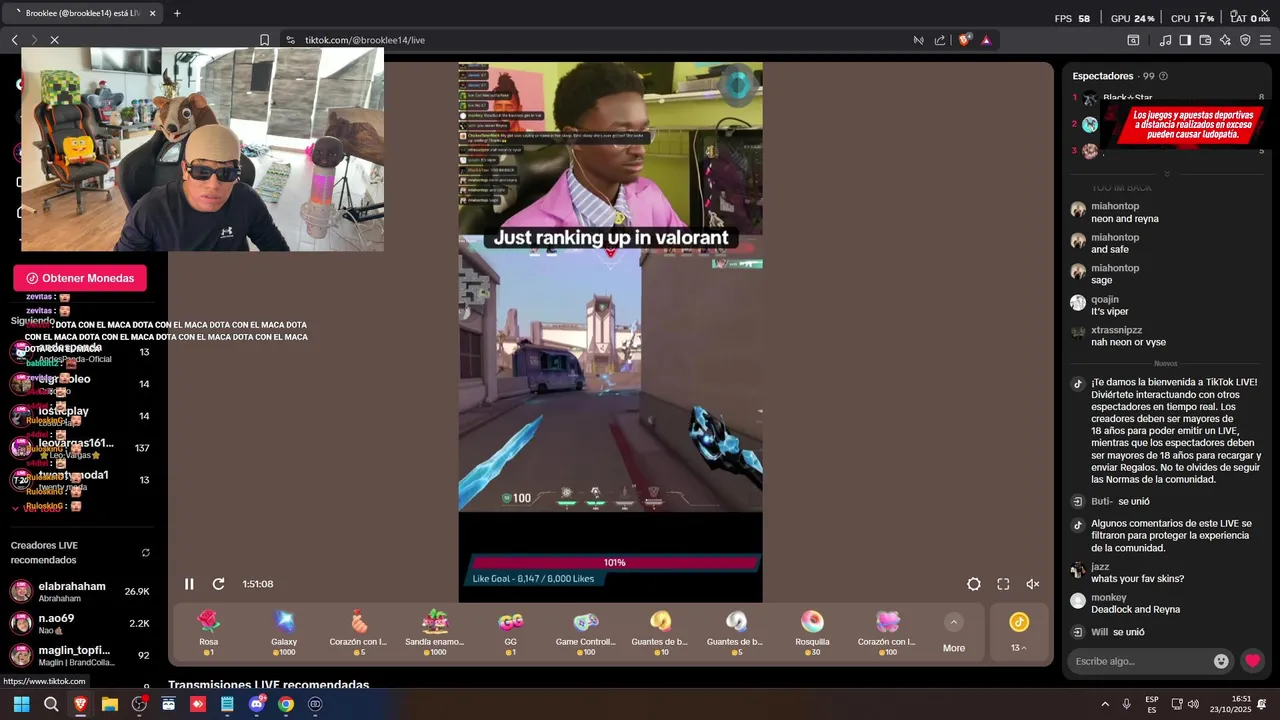This screenshot has width=1280, height=720.
Task: Expand More gifts list
Action: [x=954, y=633]
